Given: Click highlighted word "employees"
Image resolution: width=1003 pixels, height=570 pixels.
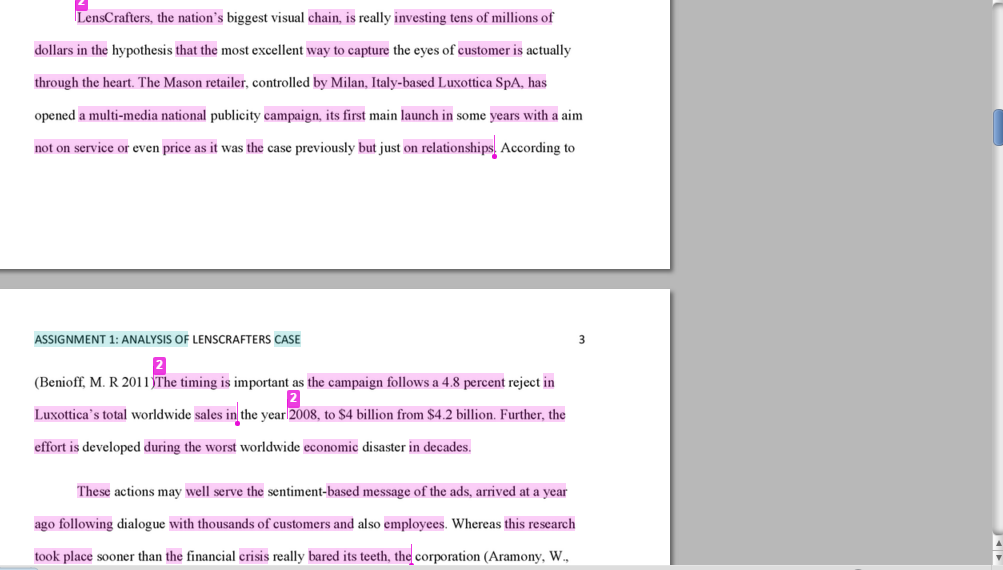Looking at the screenshot, I should 414,524.
